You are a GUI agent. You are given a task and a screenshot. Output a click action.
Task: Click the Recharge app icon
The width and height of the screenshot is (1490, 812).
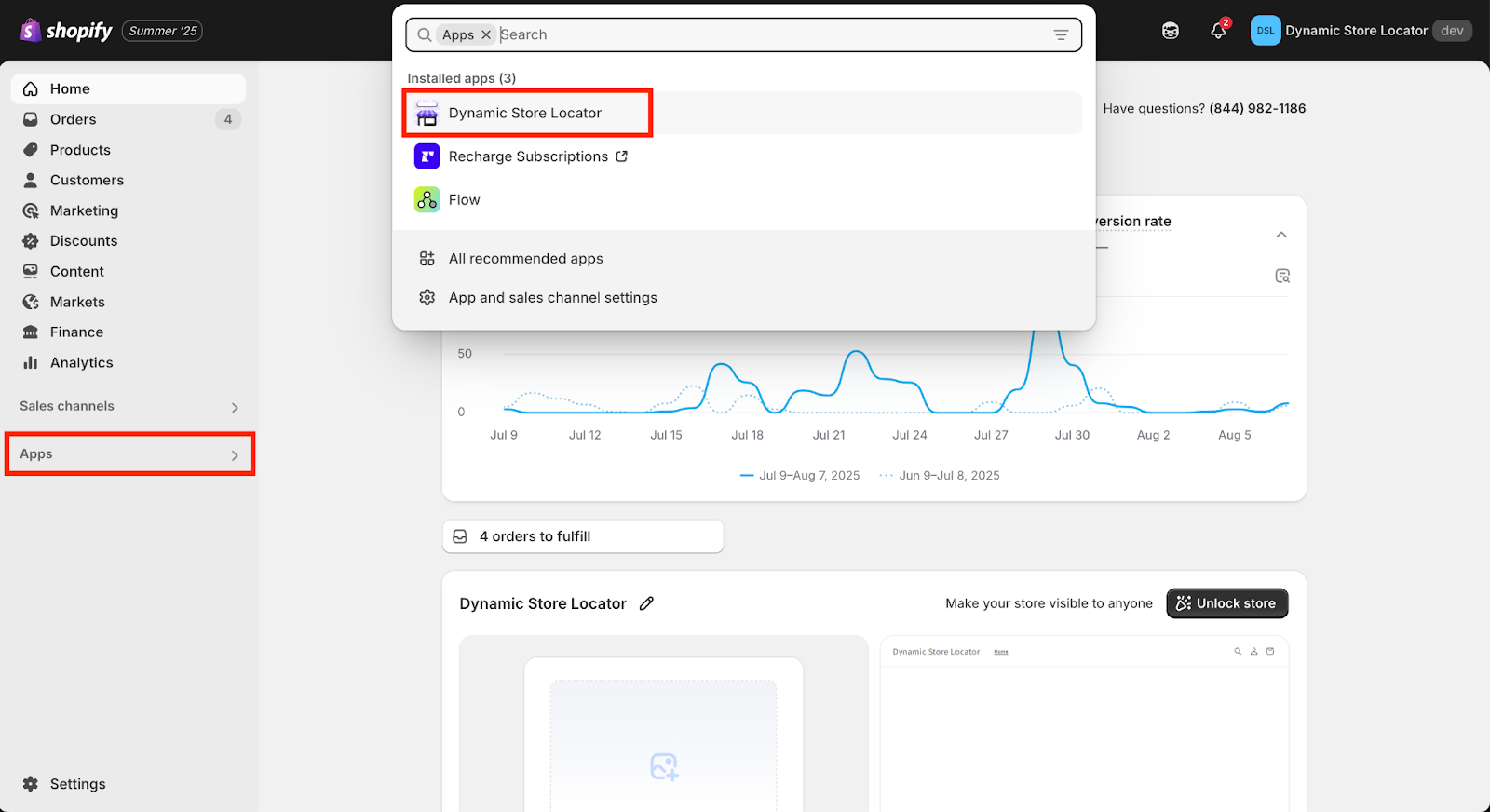click(427, 156)
